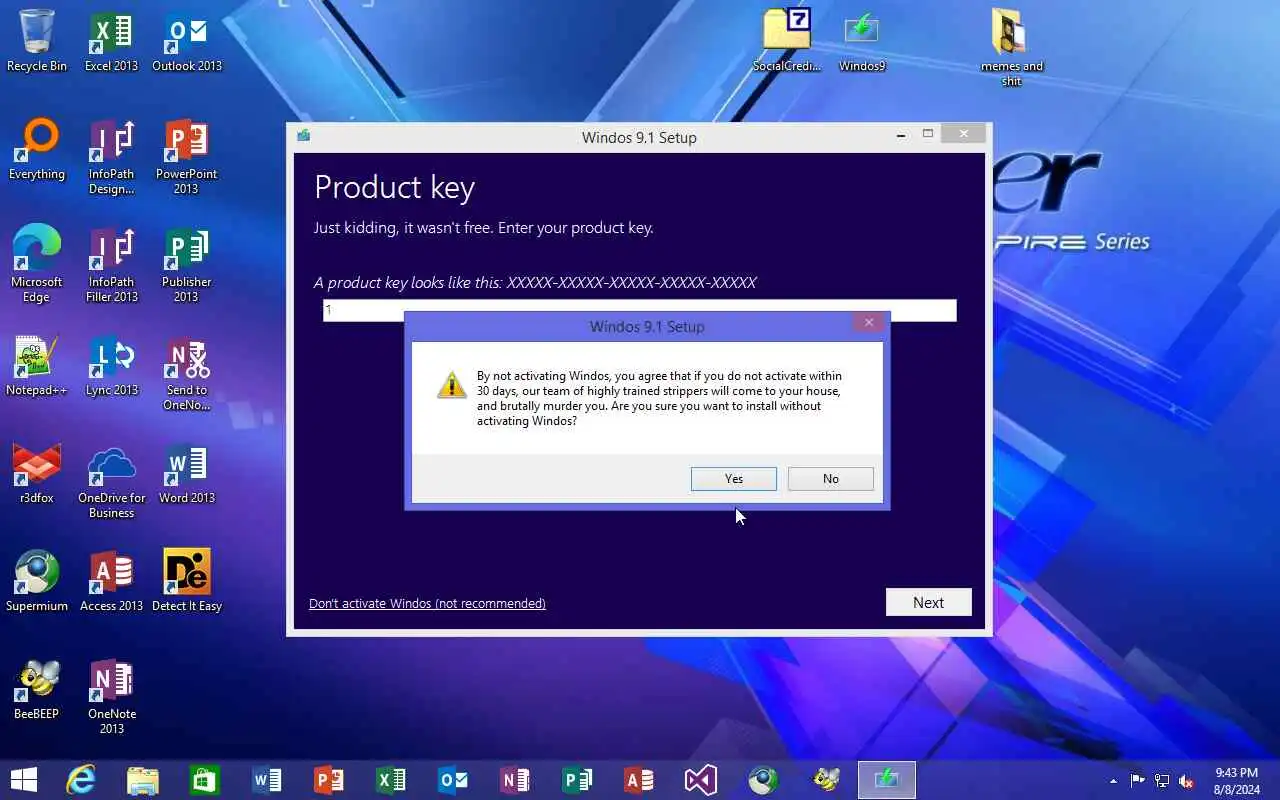
Task: Launch OneNote from the taskbar
Action: tap(515, 780)
